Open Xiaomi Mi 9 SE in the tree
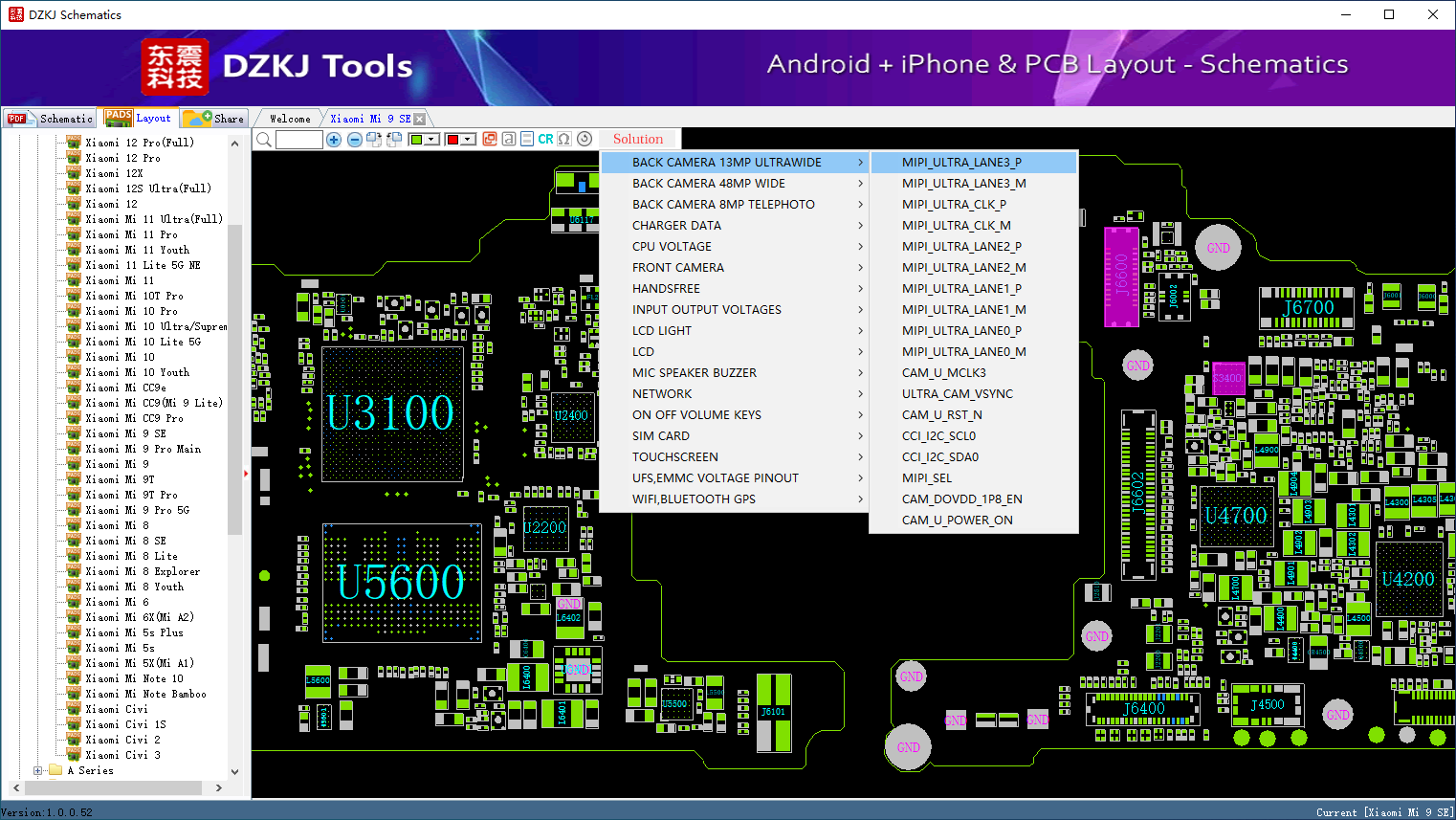The width and height of the screenshot is (1456, 820). pos(125,433)
